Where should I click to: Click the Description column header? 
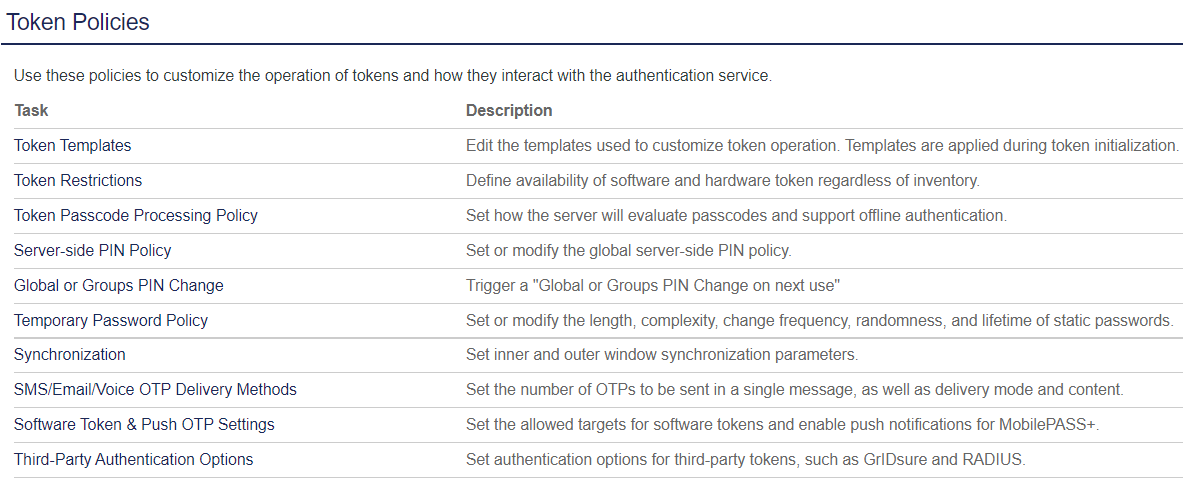pyautogui.click(x=509, y=111)
